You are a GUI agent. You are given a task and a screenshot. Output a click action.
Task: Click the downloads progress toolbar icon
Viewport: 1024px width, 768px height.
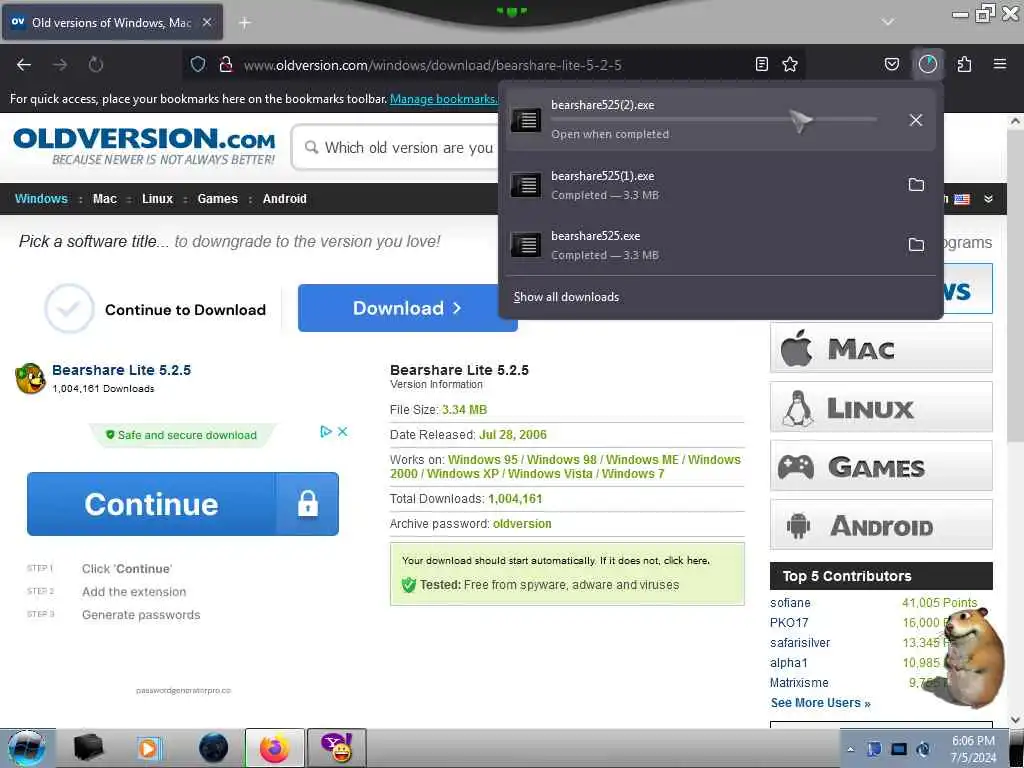928,64
